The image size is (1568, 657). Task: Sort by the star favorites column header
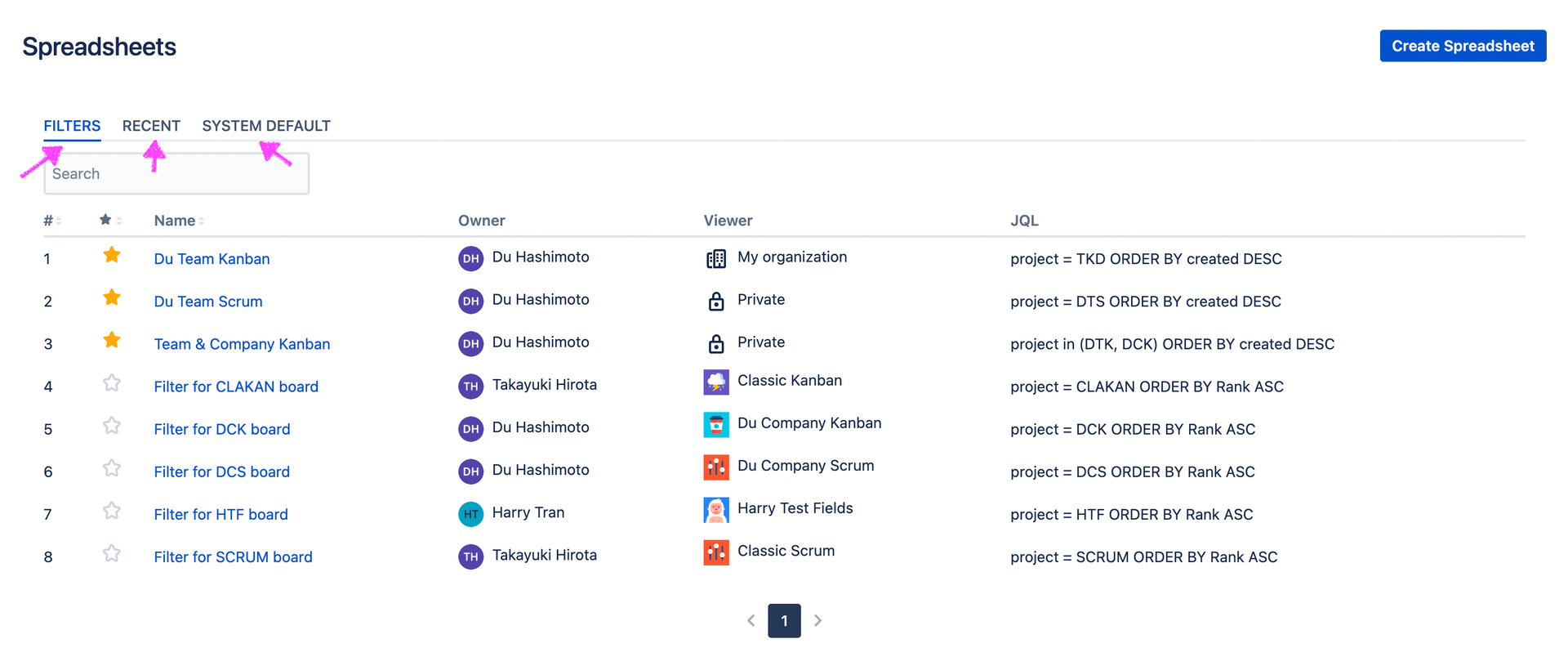click(x=110, y=220)
